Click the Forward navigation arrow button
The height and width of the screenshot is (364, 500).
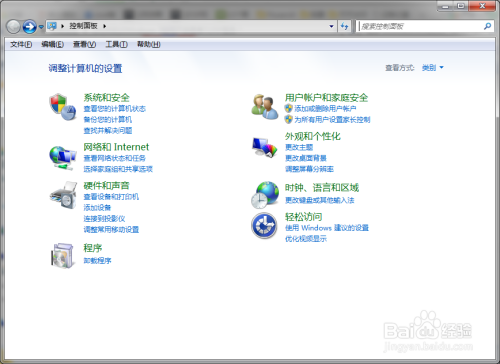29,27
